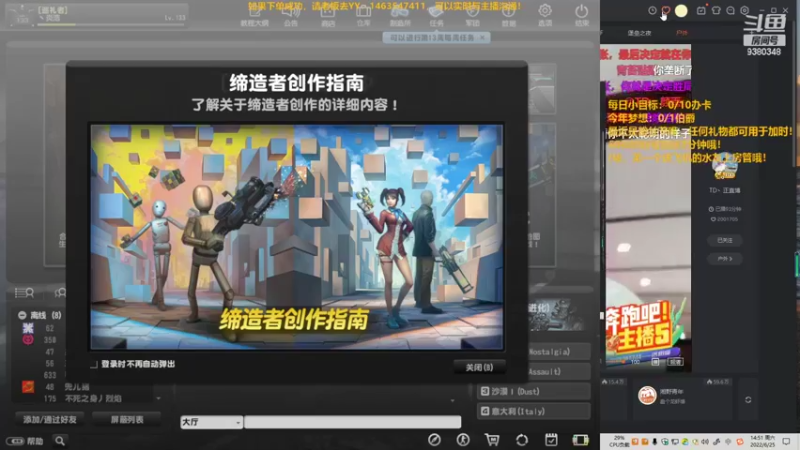Click the recommended streamer avatar at bottom
The height and width of the screenshot is (450, 800).
point(647,395)
